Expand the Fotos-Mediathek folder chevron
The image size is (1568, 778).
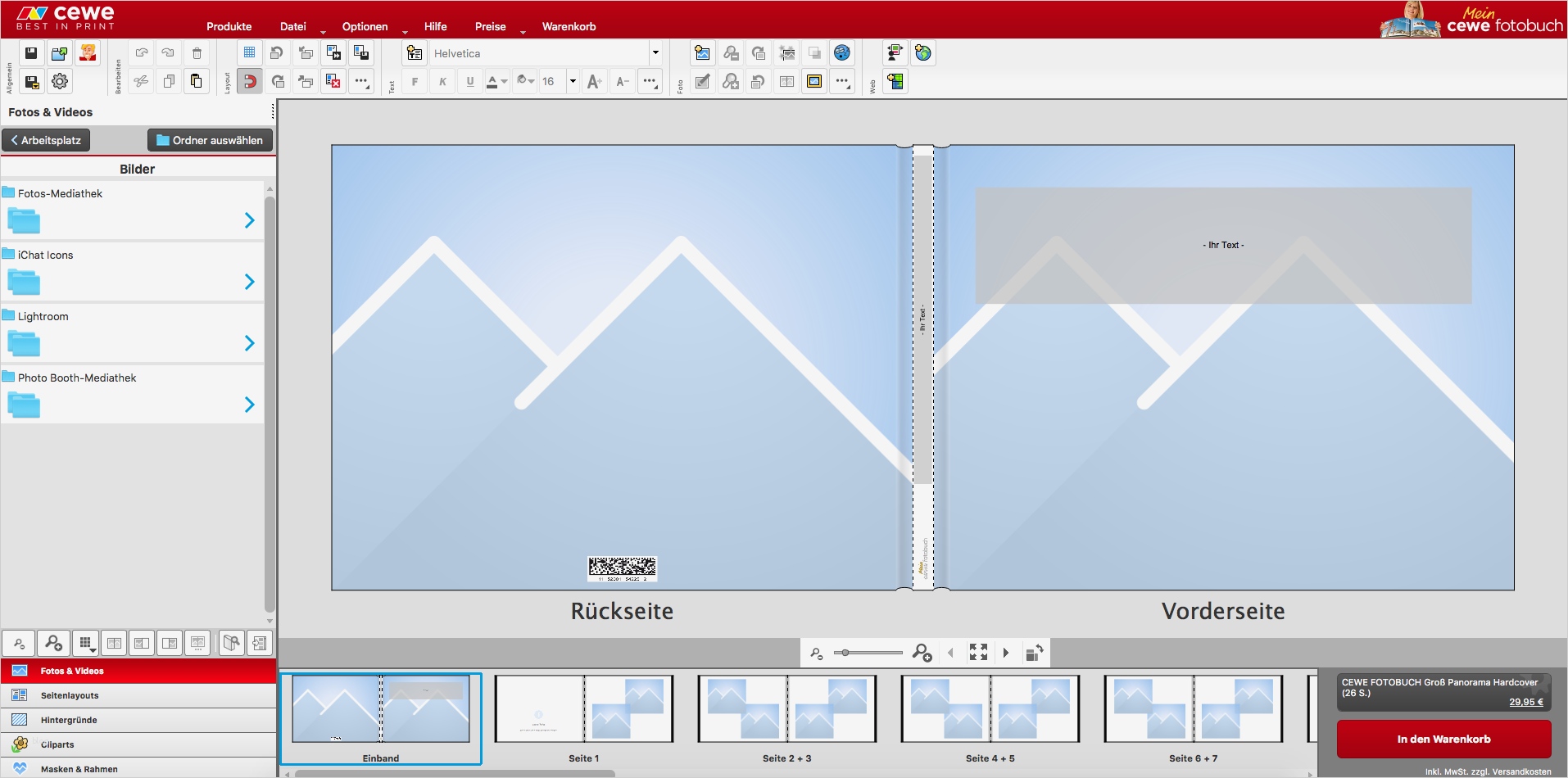(250, 220)
